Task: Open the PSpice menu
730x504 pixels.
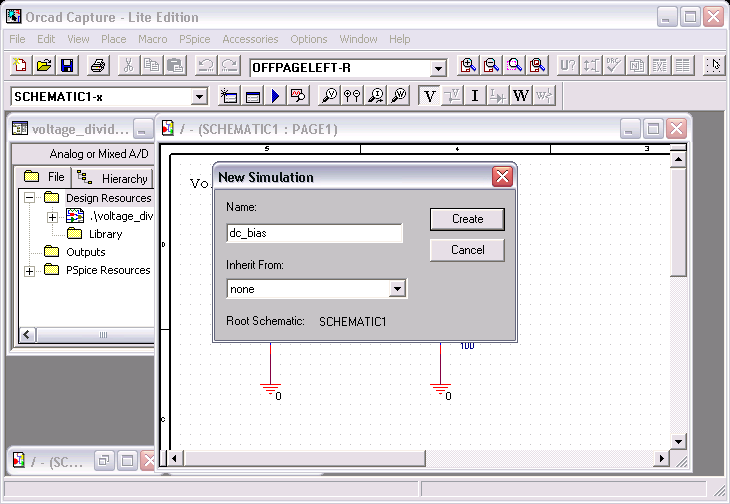Action: click(x=195, y=39)
